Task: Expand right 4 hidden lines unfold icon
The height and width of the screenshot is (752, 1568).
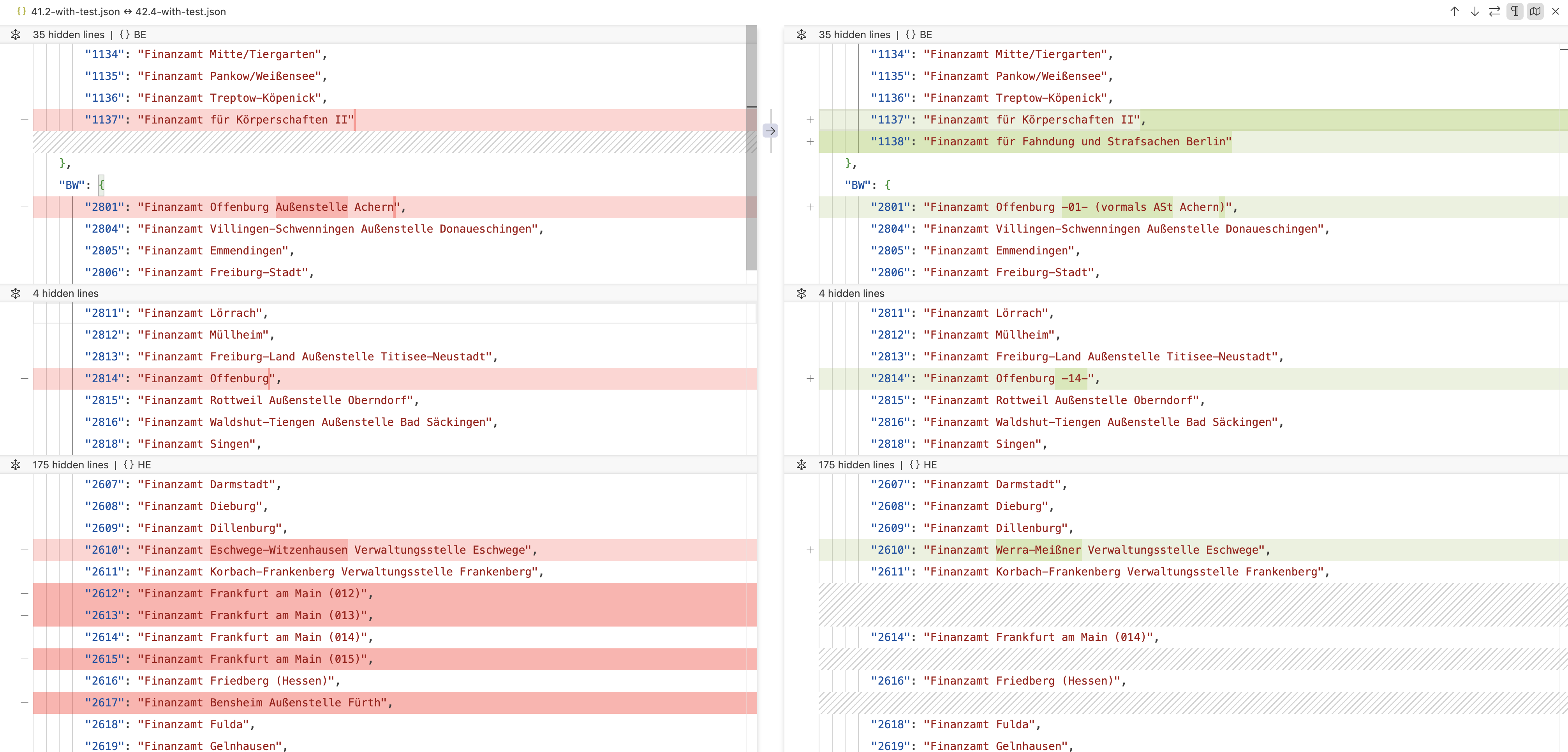Action: coord(801,293)
